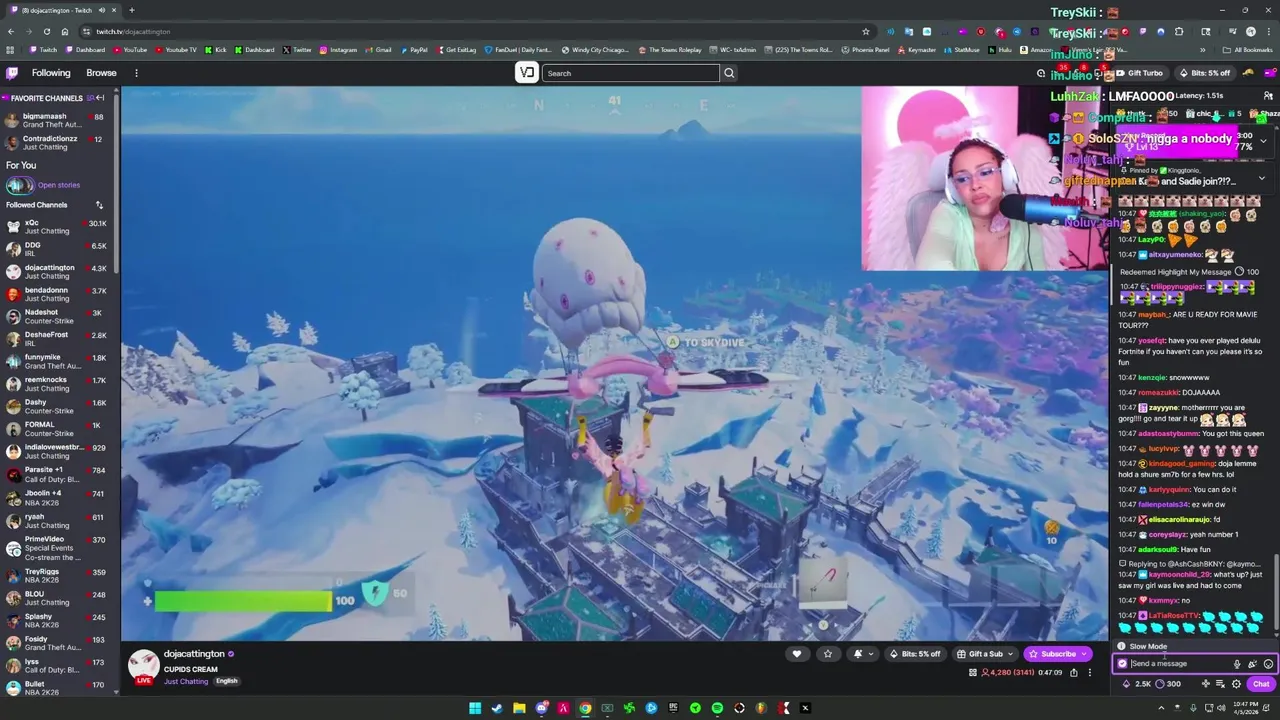Collapse the Favorite Channels sidebar
This screenshot has width=1280, height=720.
point(100,98)
